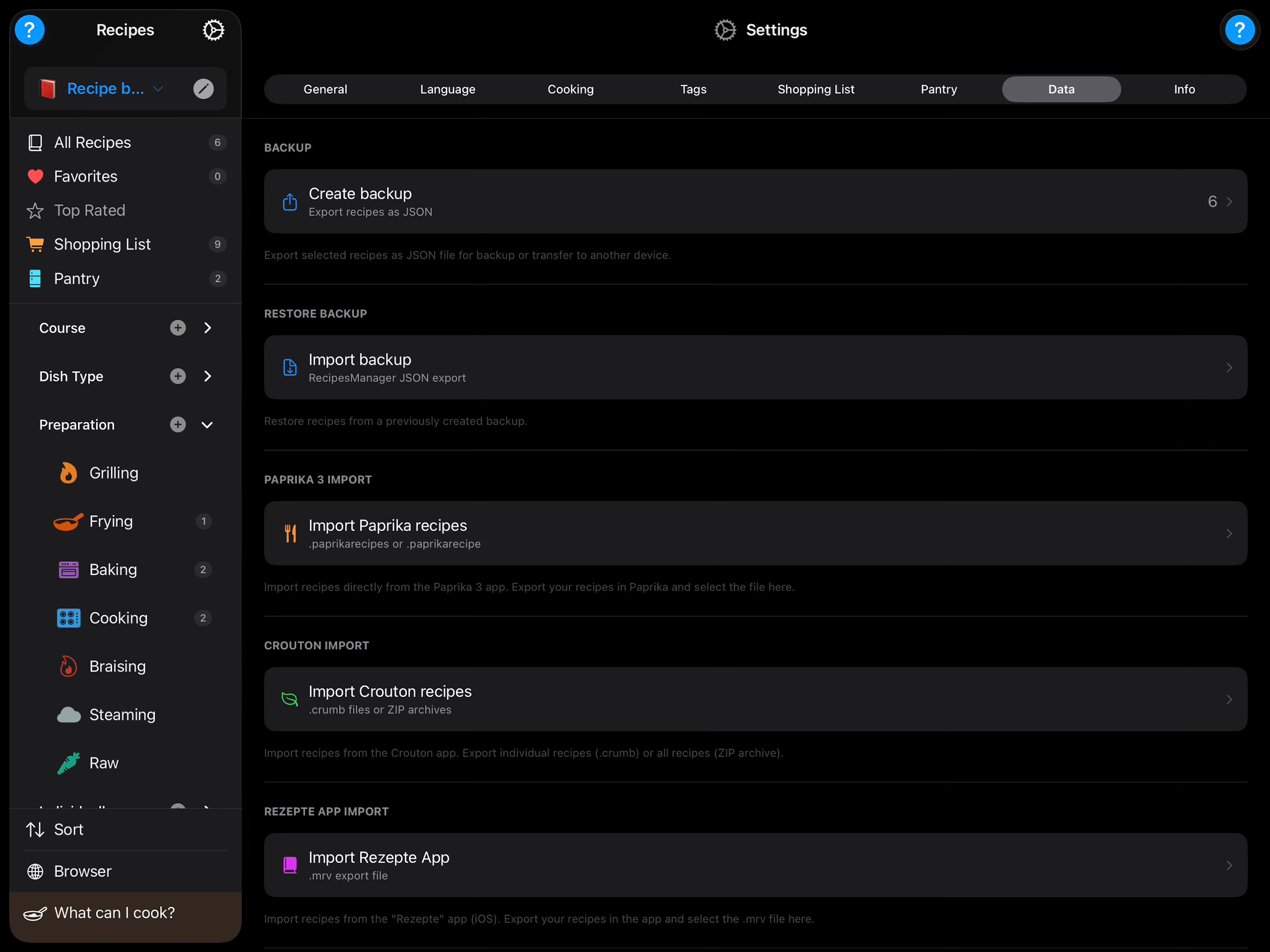Open Import Rezepte App chevron
Screen dimensions: 1270x952
(x=1229, y=865)
